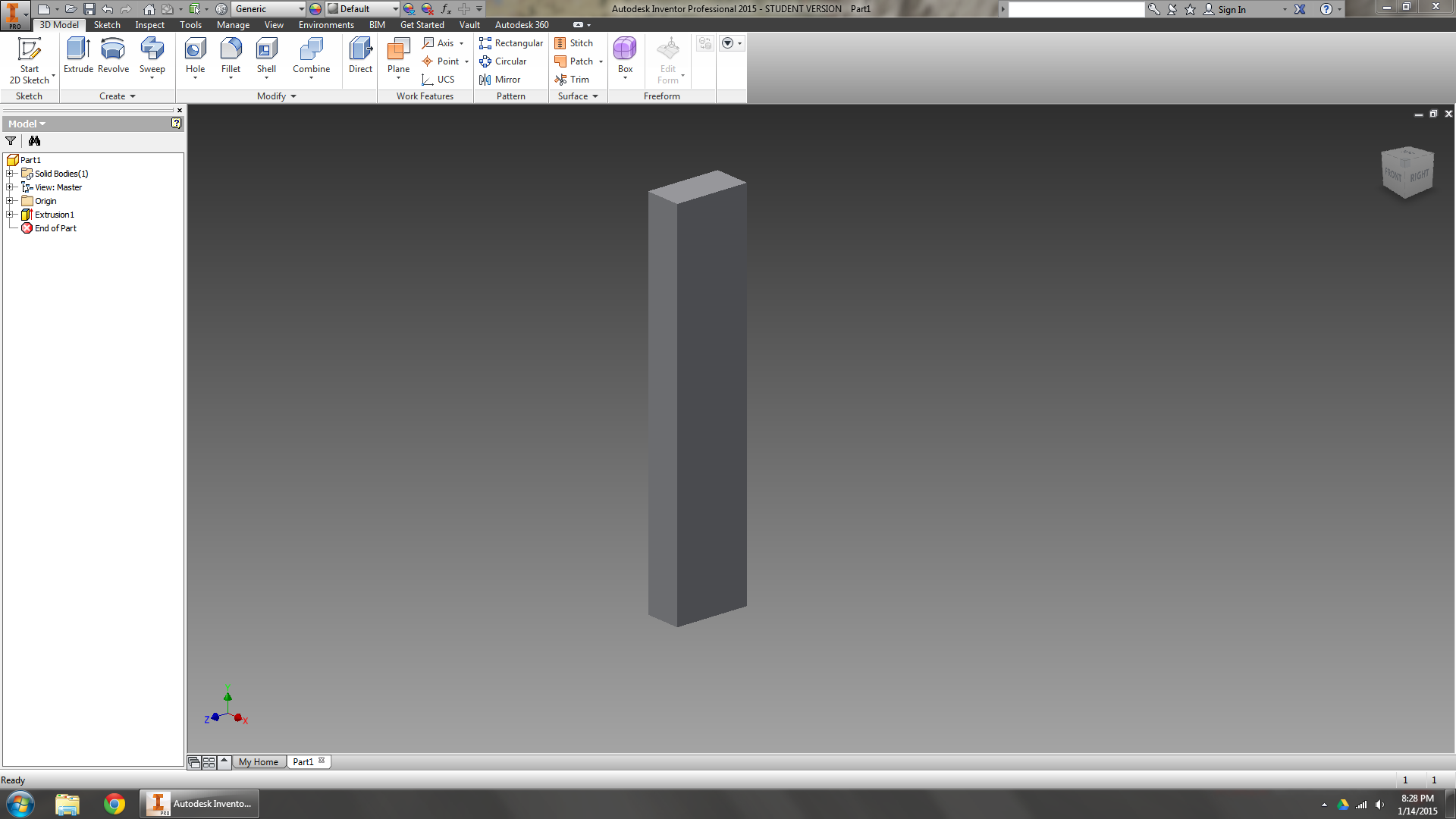The width and height of the screenshot is (1456, 819).
Task: Expand the Surface panel dropdown
Action: [x=578, y=96]
